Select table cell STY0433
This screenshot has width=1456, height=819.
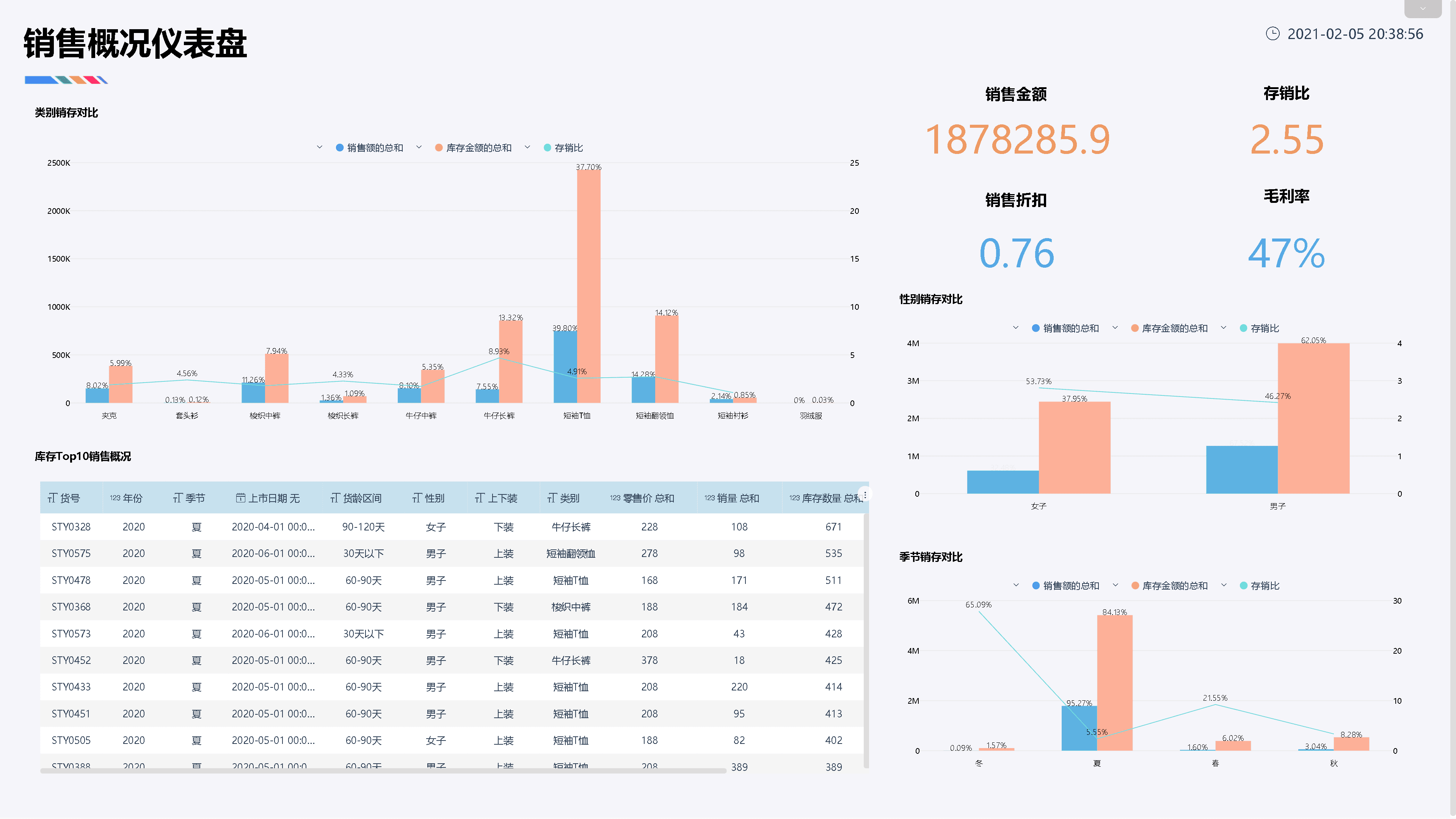click(71, 687)
